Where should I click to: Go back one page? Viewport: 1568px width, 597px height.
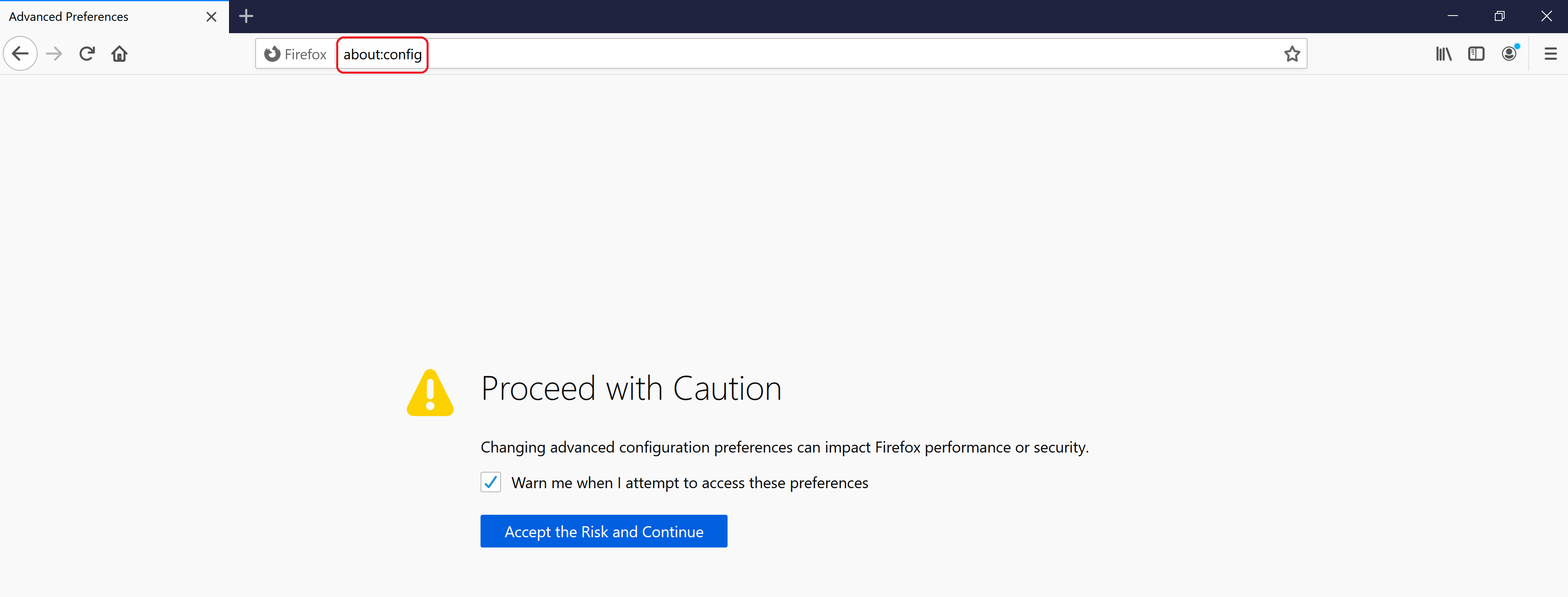click(x=21, y=54)
